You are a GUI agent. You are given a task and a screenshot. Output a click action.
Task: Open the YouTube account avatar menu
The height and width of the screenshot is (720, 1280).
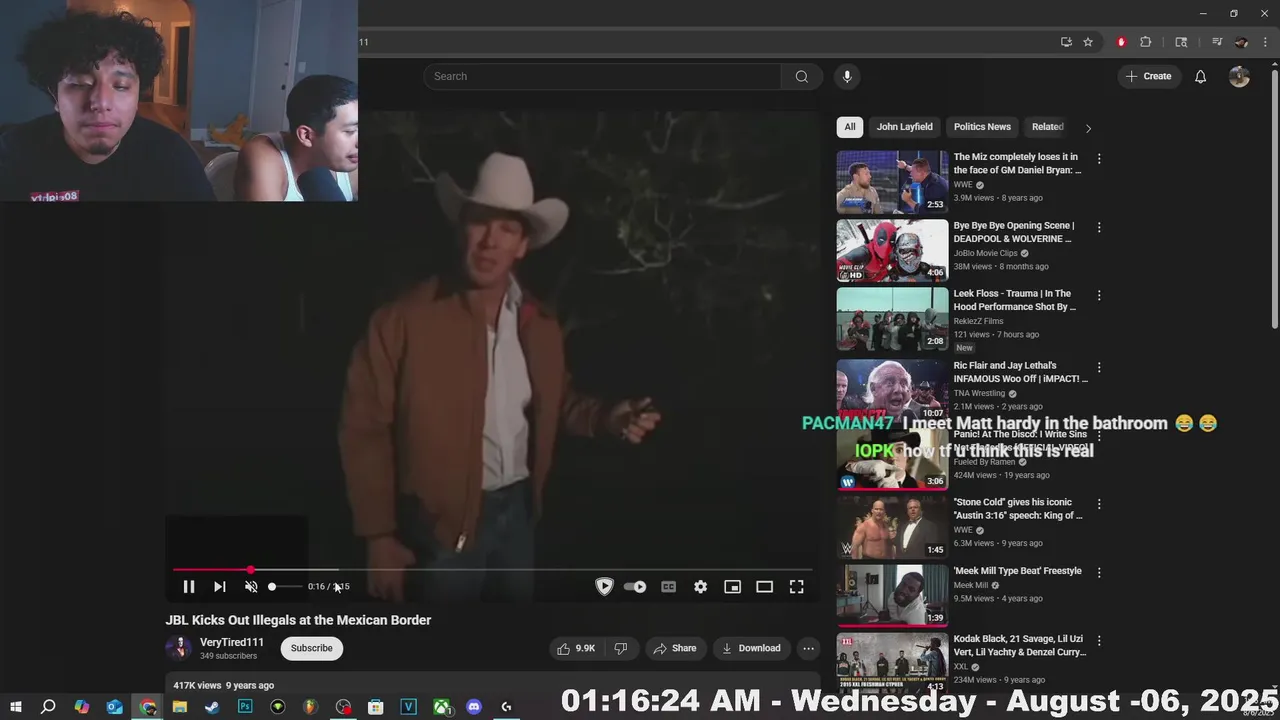pyautogui.click(x=1240, y=76)
